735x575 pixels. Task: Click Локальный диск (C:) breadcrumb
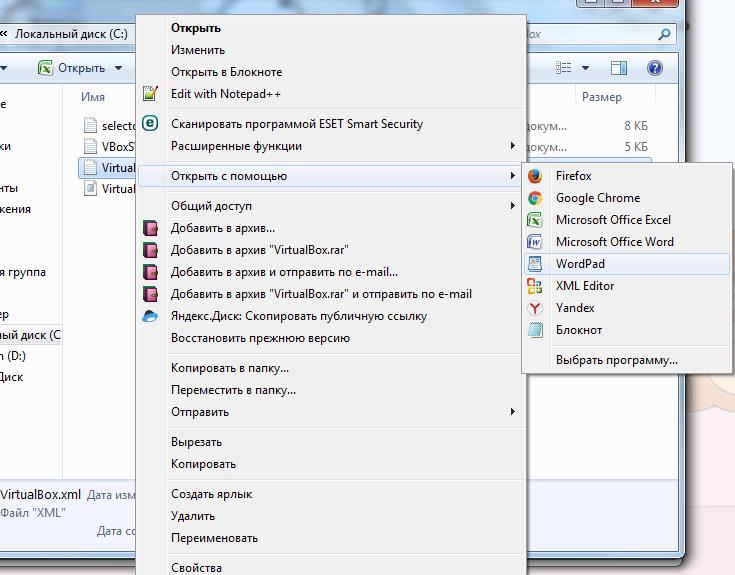pos(71,34)
